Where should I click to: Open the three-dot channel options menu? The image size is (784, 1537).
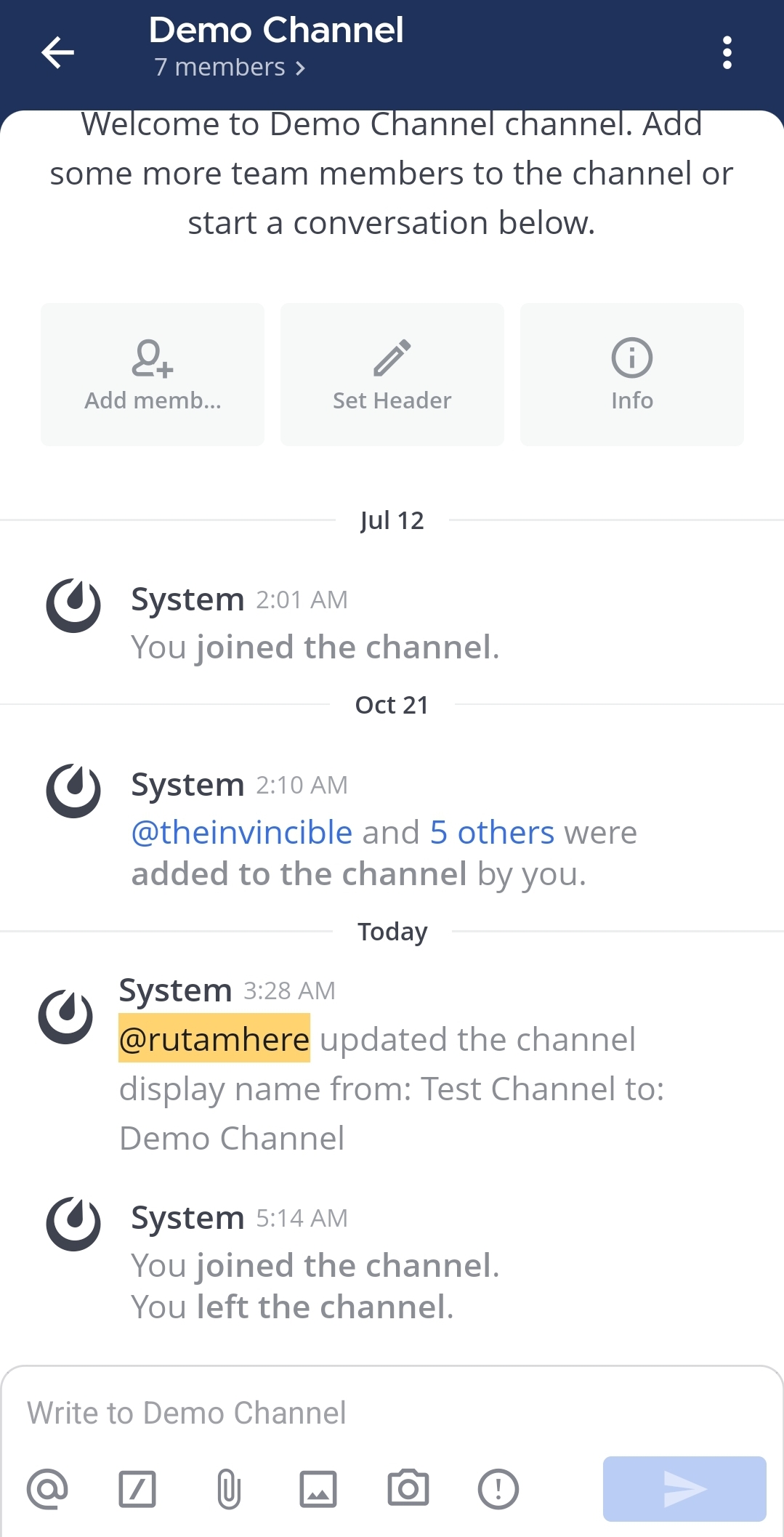coord(727,52)
